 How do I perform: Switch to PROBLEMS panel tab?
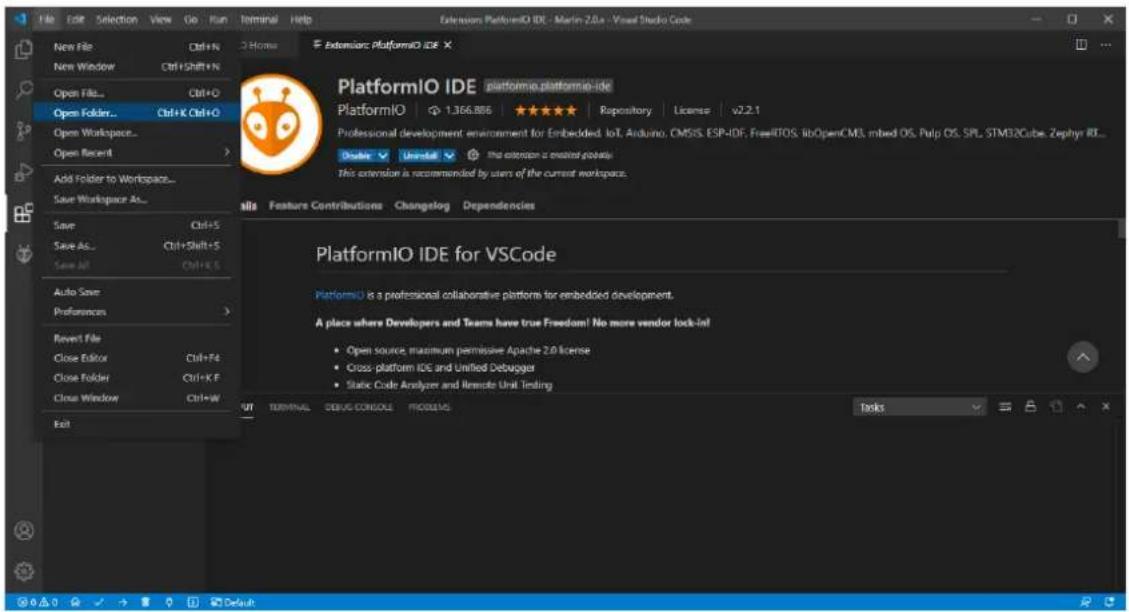pos(429,407)
